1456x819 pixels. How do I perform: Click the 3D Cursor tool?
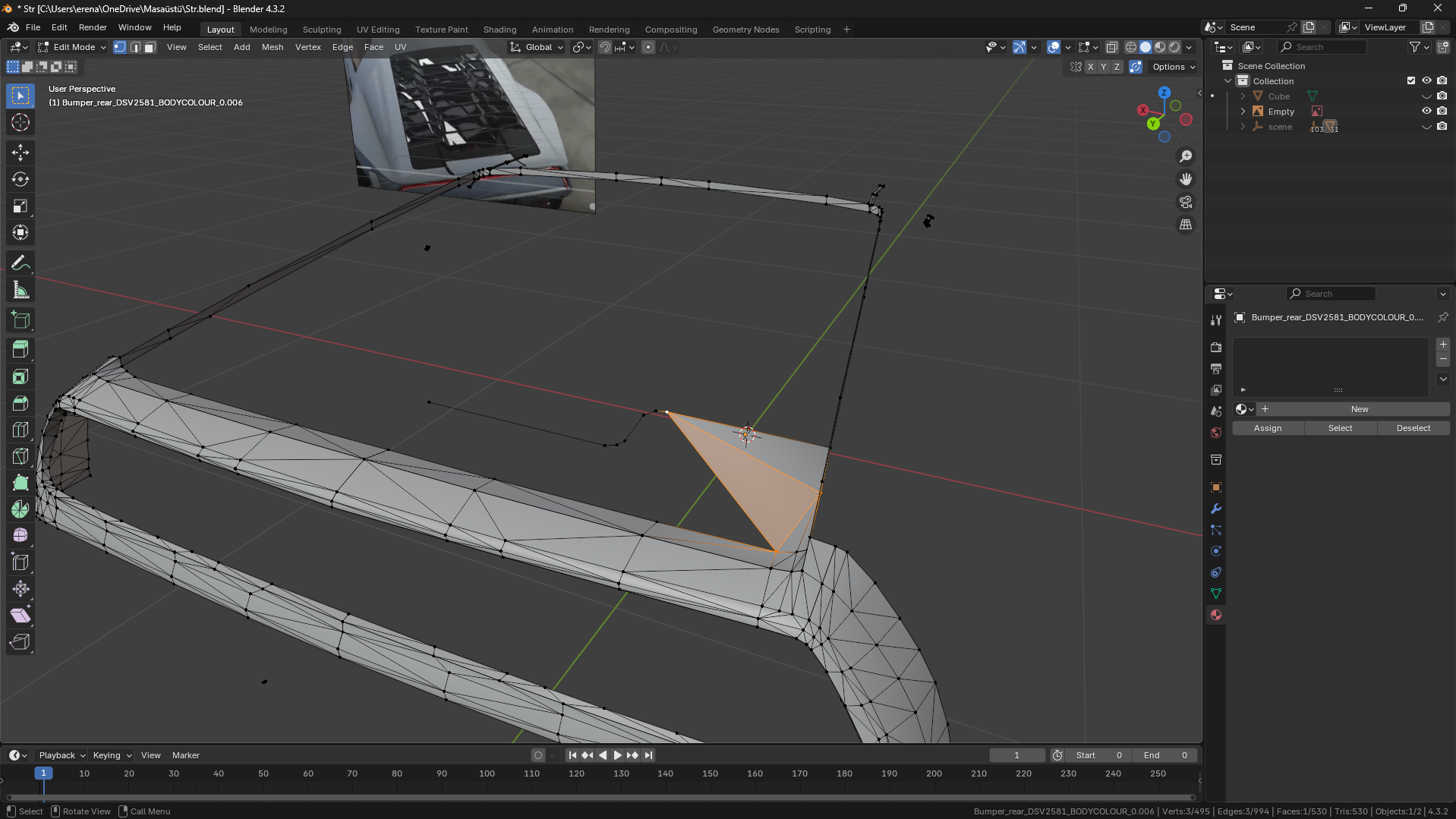[20, 122]
